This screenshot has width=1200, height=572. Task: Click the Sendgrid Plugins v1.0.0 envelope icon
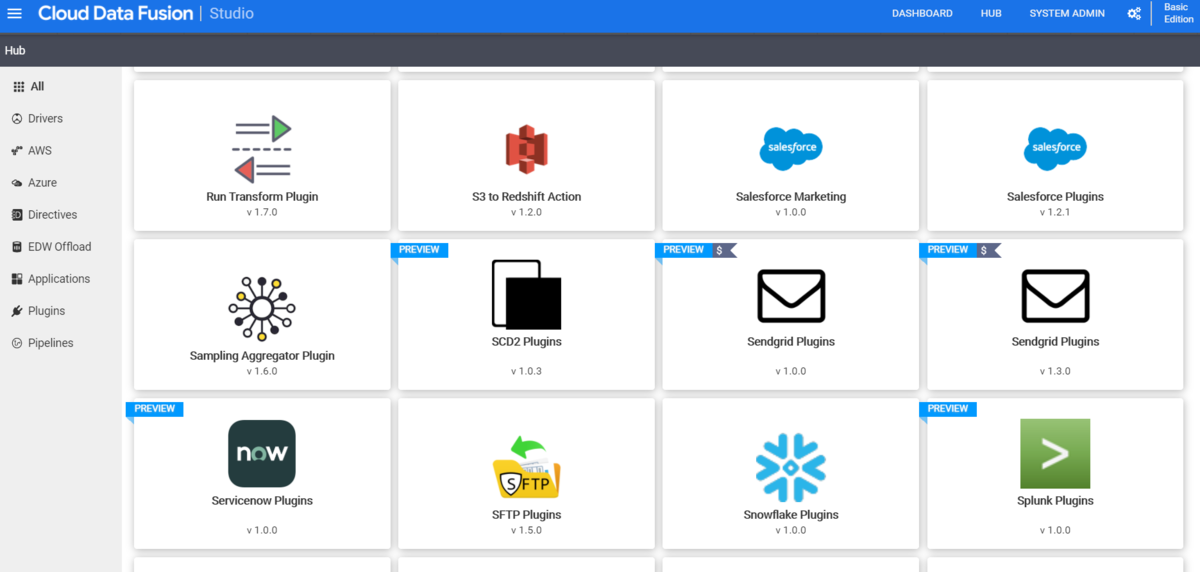(791, 296)
